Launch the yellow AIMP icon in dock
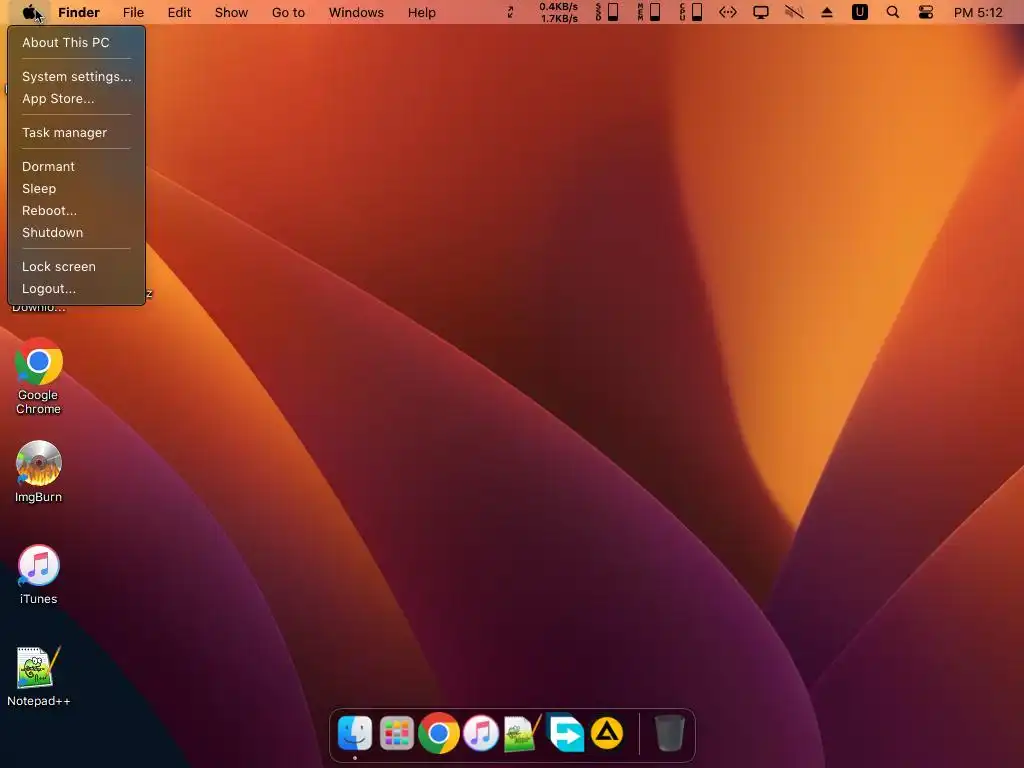The image size is (1024, 768). click(607, 733)
